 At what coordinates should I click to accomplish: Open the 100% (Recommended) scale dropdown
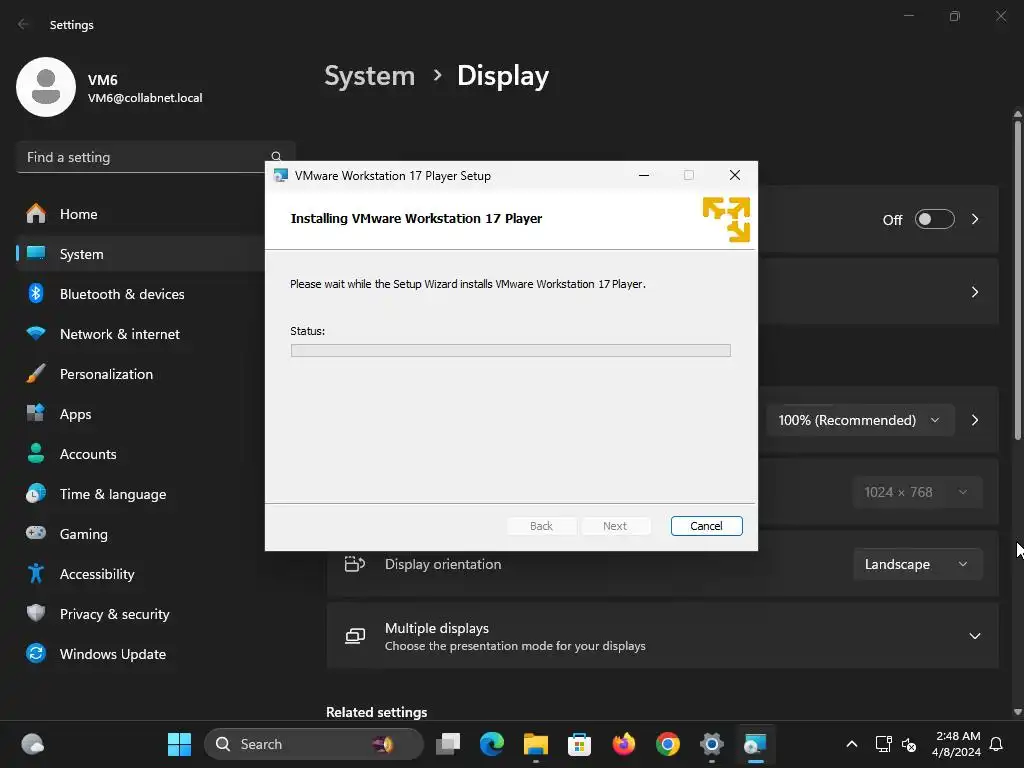tap(859, 420)
